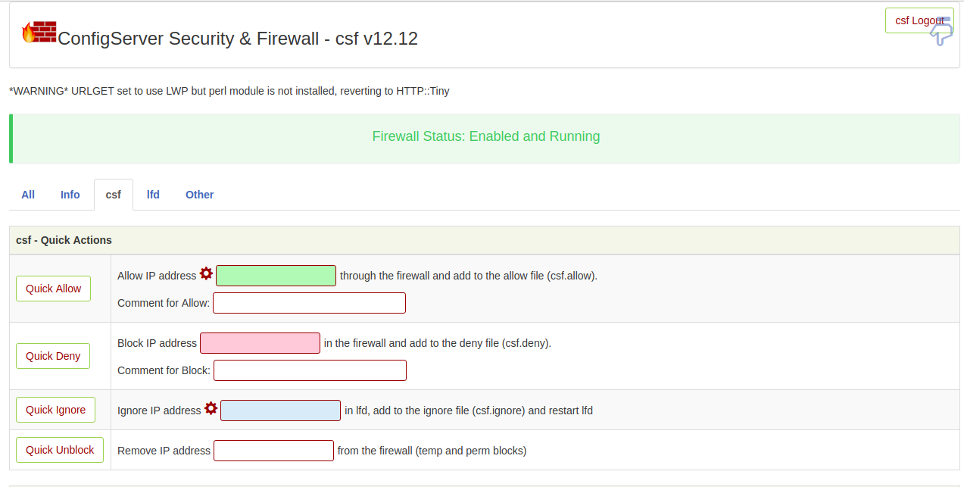Click the Quick Unblock button
Screen dimensions: 964x488
60,450
